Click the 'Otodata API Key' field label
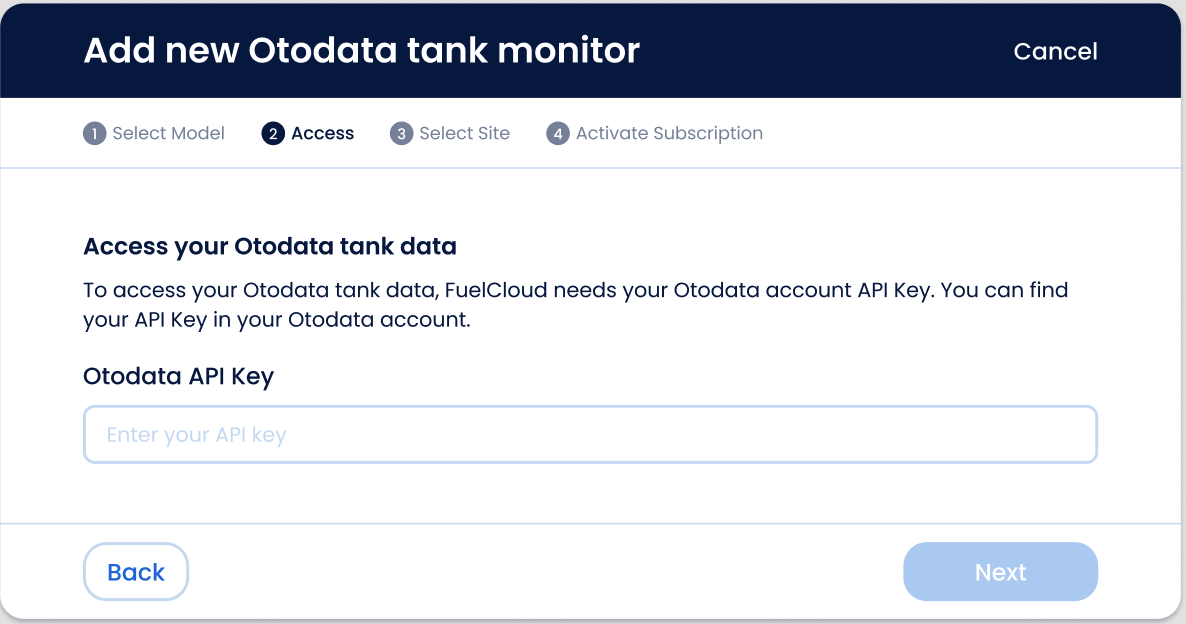Viewport: 1186px width, 624px height. [179, 377]
